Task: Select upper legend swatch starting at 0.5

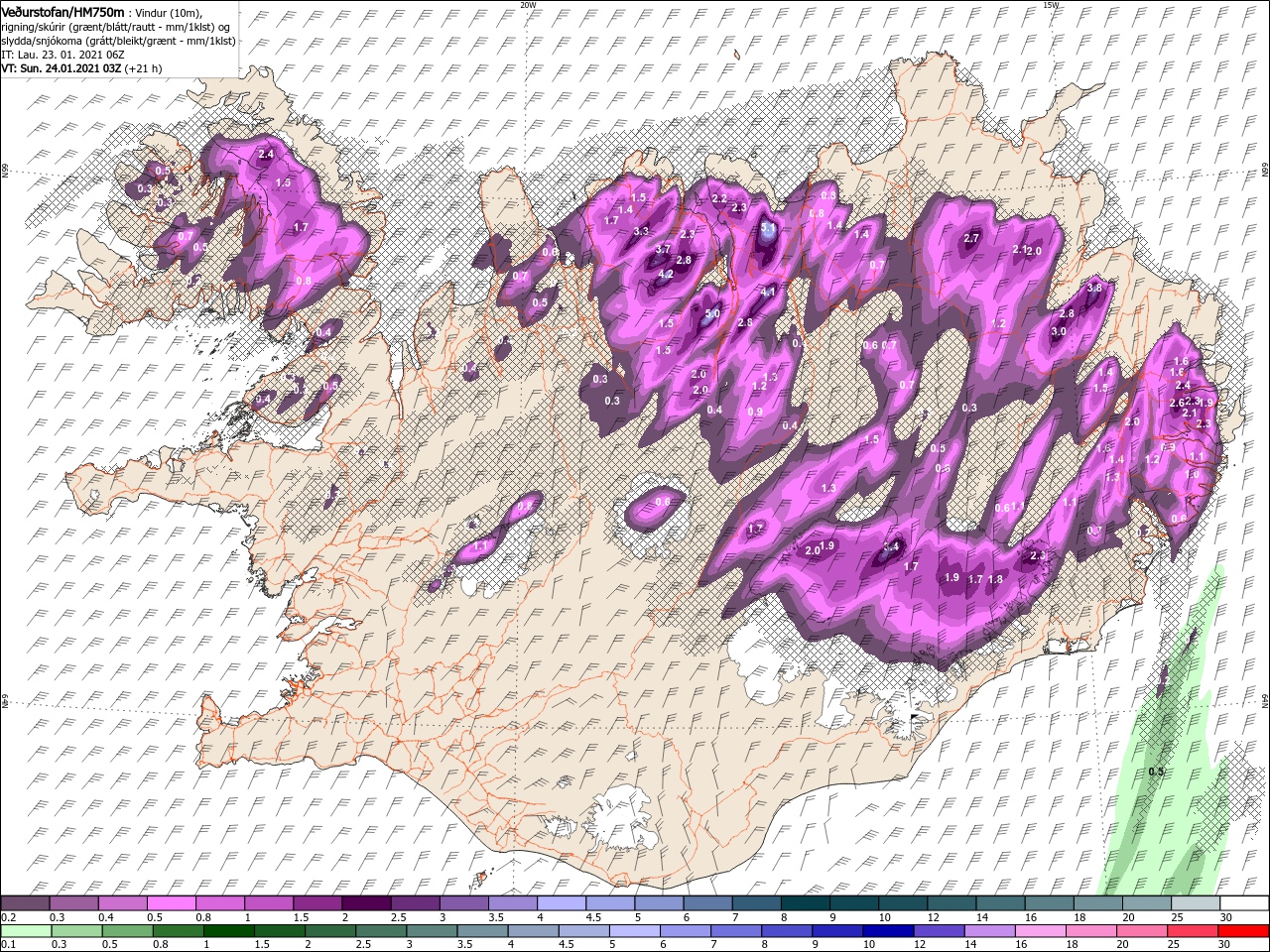Action: [172, 903]
